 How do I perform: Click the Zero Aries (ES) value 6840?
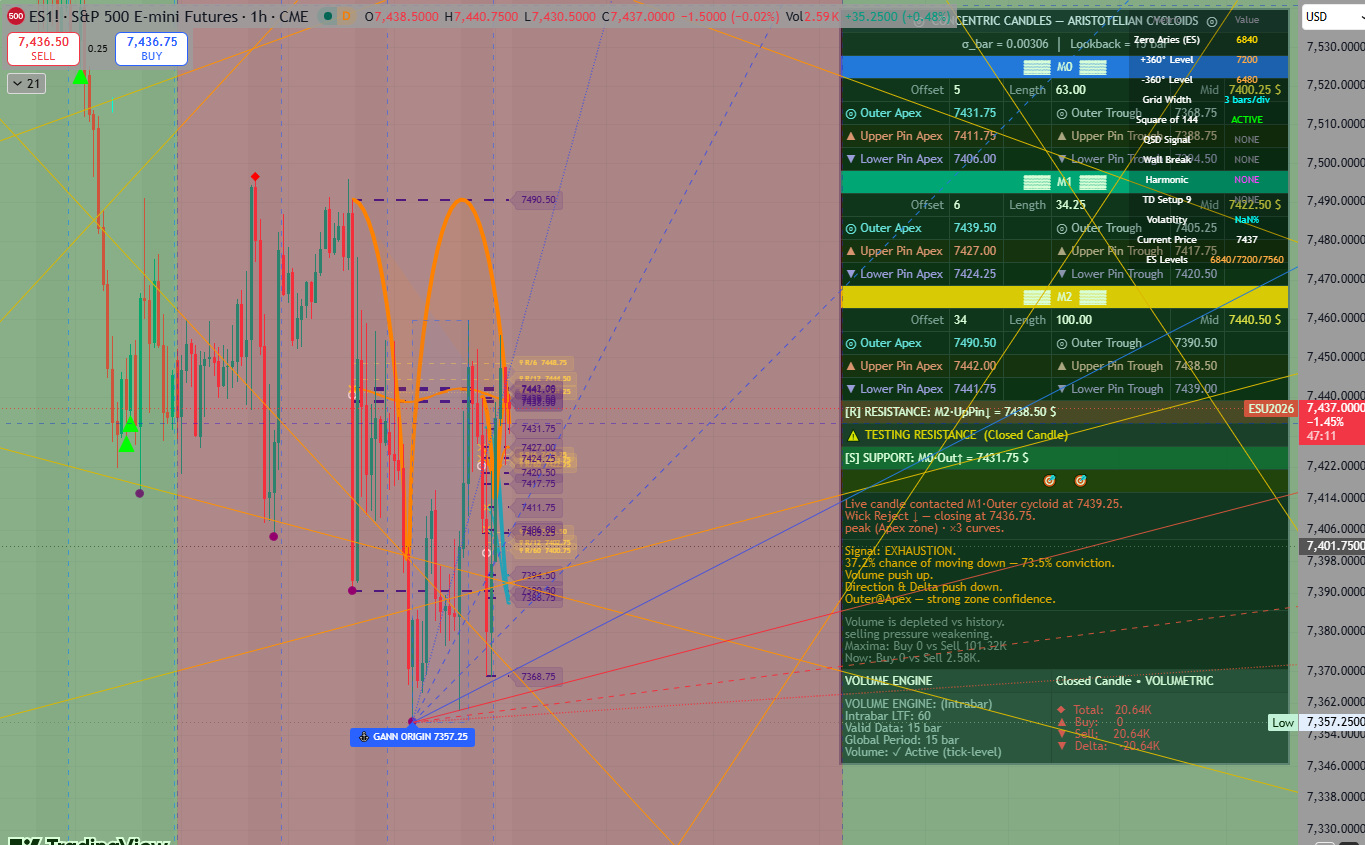pyautogui.click(x=1247, y=40)
